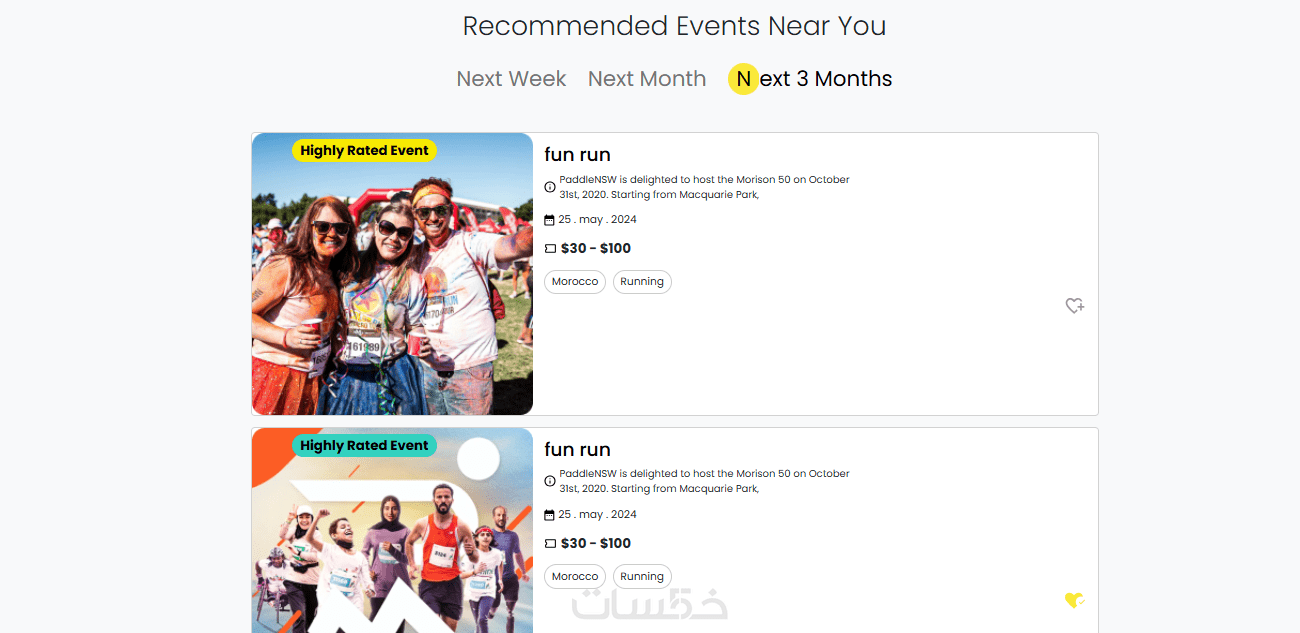Unfavorite the second fun run event
The height and width of the screenshot is (633, 1300).
(x=1074, y=600)
